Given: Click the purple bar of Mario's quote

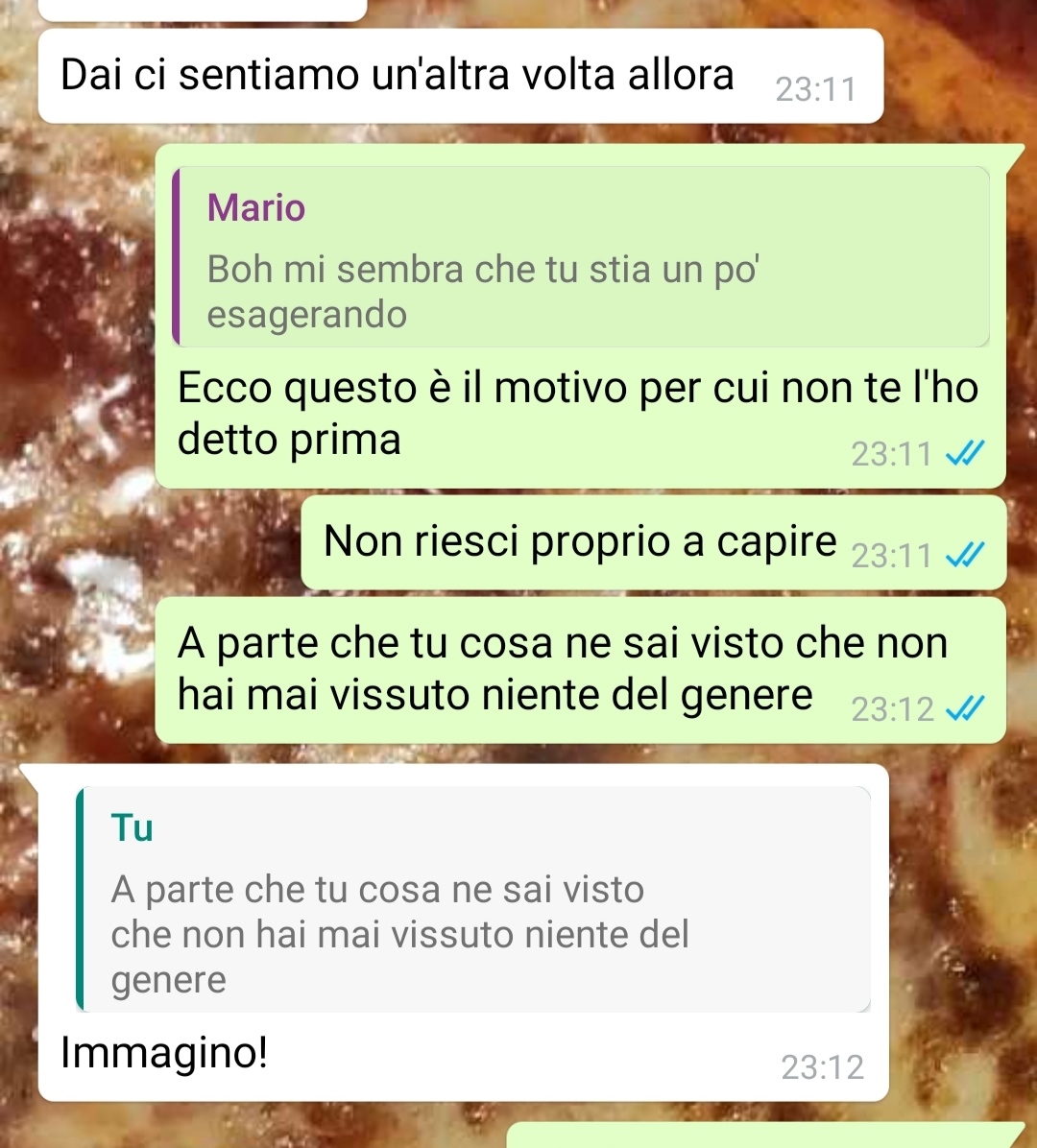Looking at the screenshot, I should 176,256.
